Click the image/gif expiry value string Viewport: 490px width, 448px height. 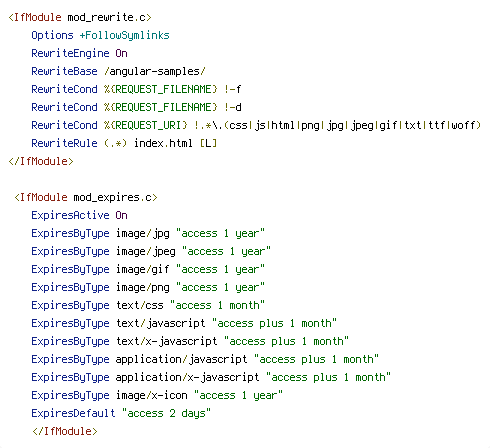point(220,269)
